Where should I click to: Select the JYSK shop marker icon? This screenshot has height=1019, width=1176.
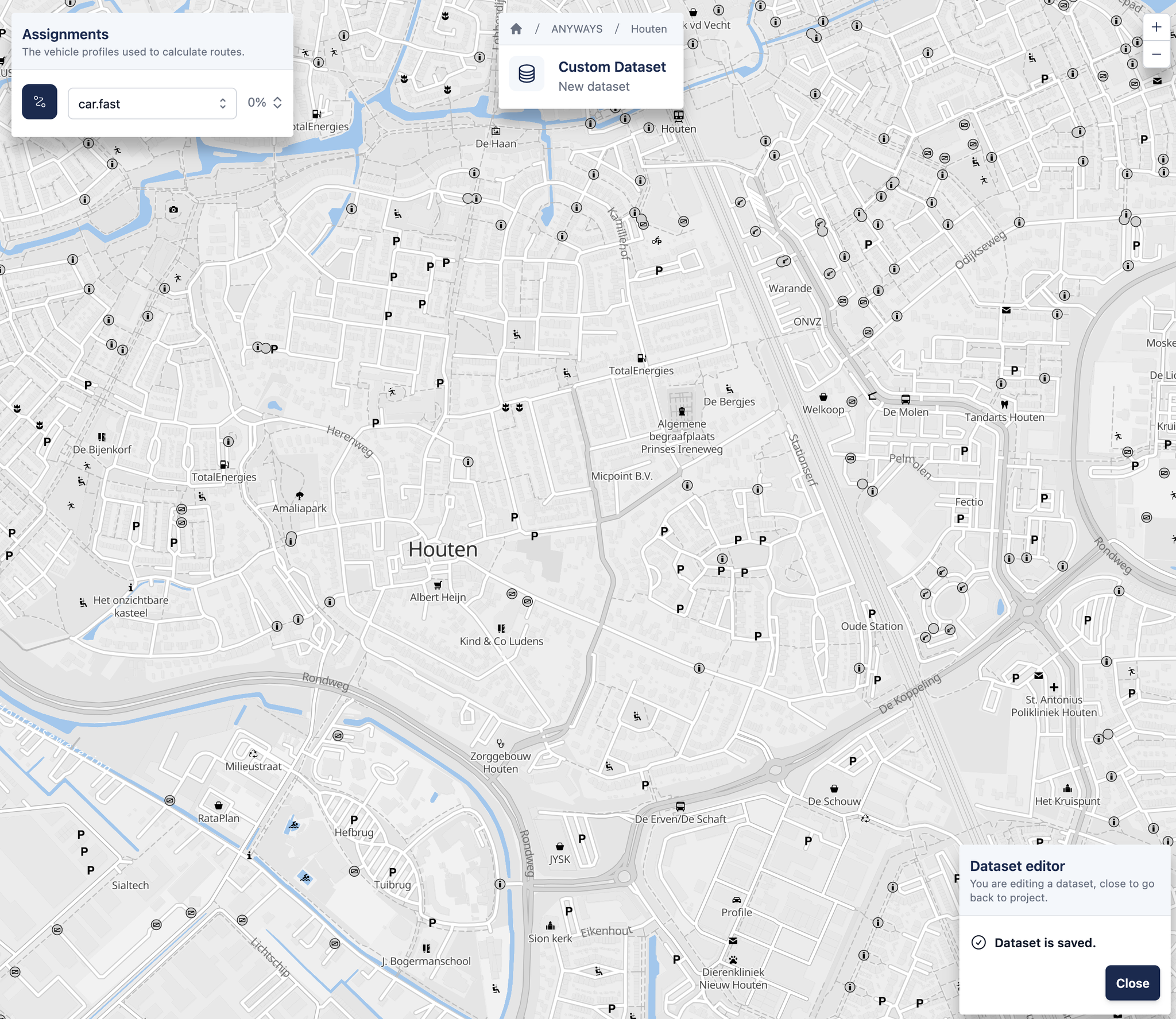560,846
